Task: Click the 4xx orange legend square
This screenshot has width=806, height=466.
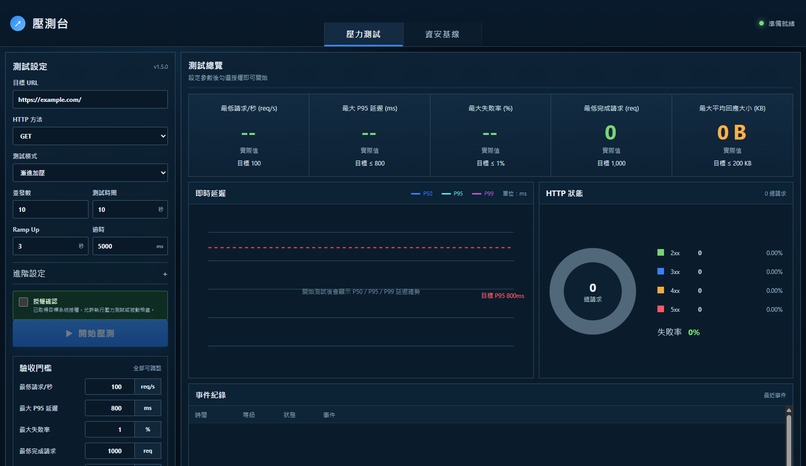Action: point(661,290)
